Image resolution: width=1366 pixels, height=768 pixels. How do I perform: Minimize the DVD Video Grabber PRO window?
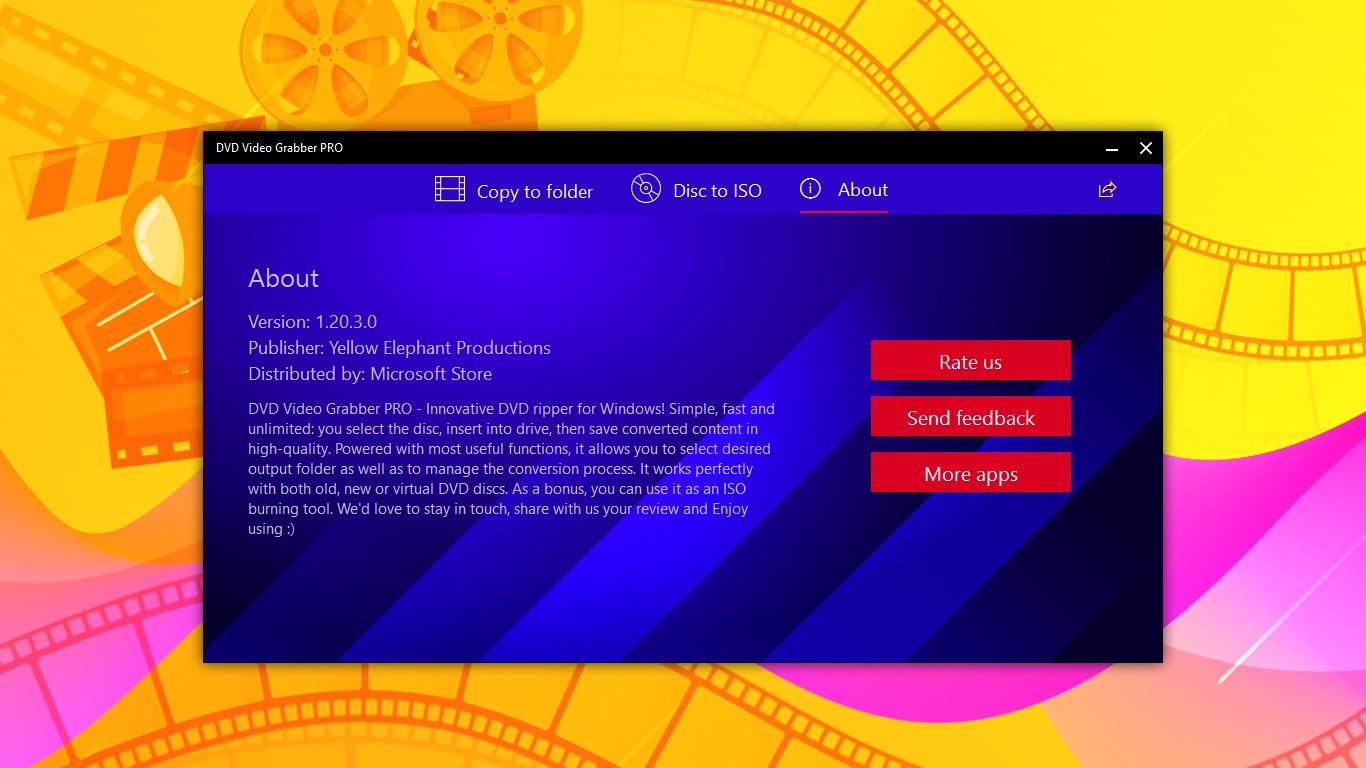[1111, 148]
